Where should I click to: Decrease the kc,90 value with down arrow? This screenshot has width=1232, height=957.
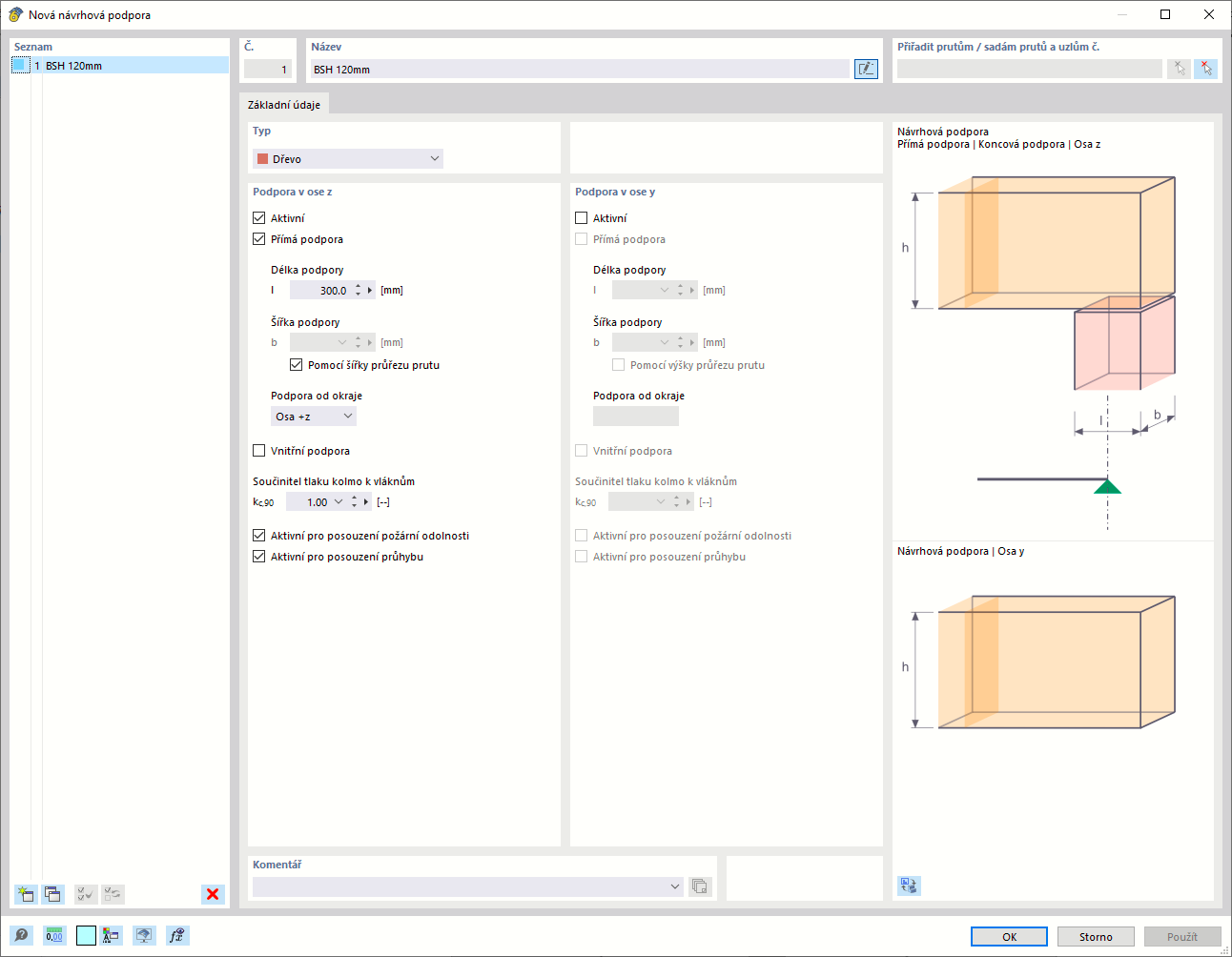pos(355,506)
